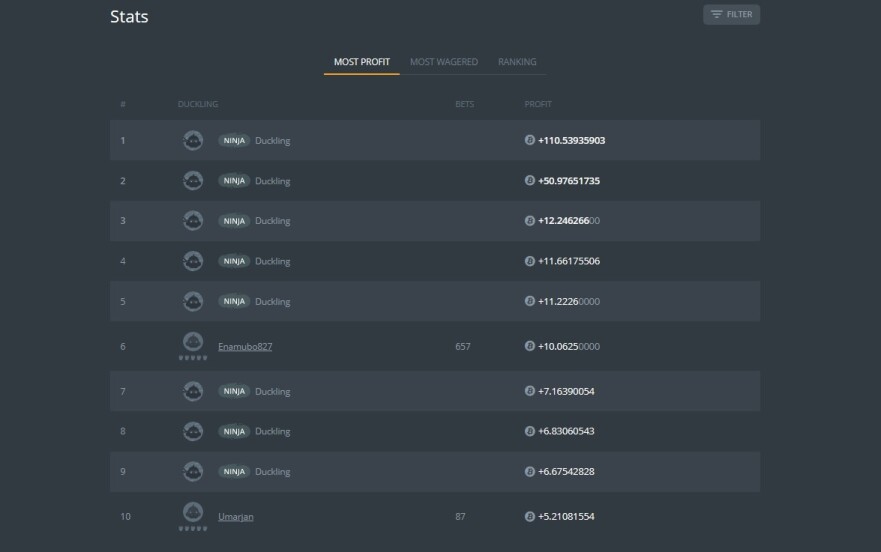
Task: Click the DUCKLING column header
Action: (198, 104)
